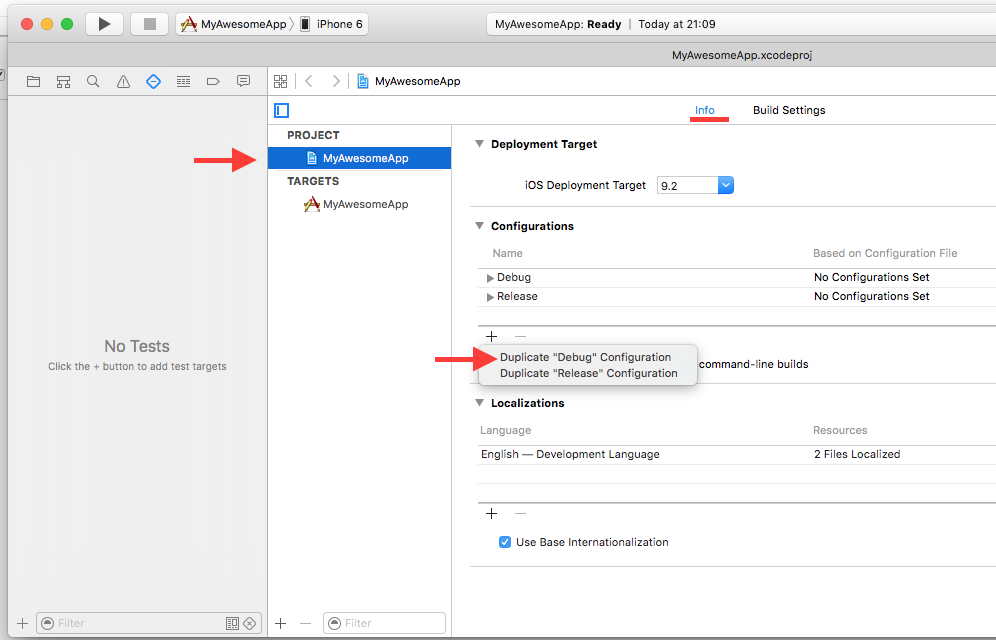
Task: Select the MyAwesomeApp target row
Action: (360, 204)
